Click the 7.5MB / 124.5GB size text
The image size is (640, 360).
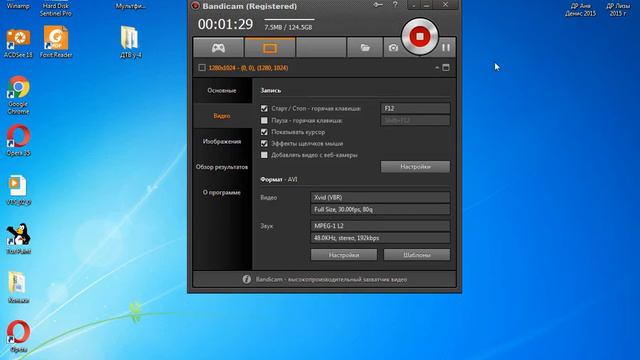click(x=288, y=27)
